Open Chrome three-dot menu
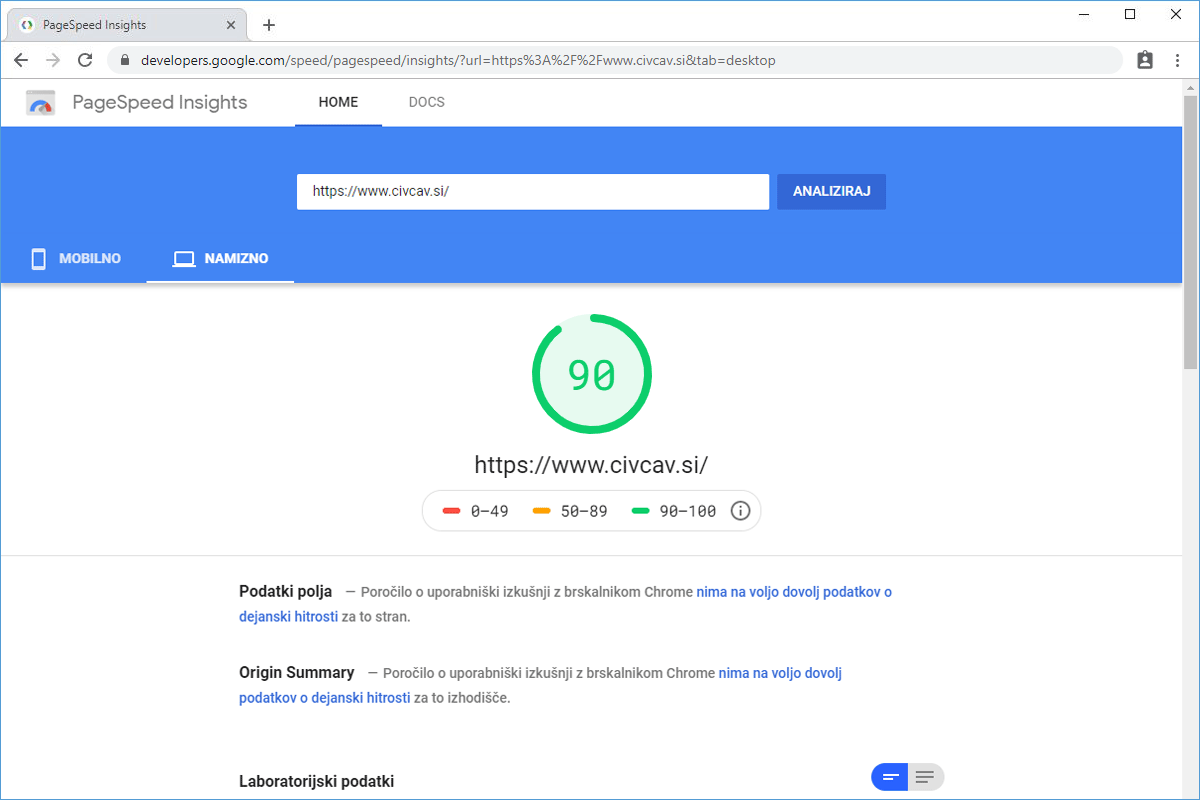This screenshot has width=1200, height=800. pyautogui.click(x=1177, y=60)
